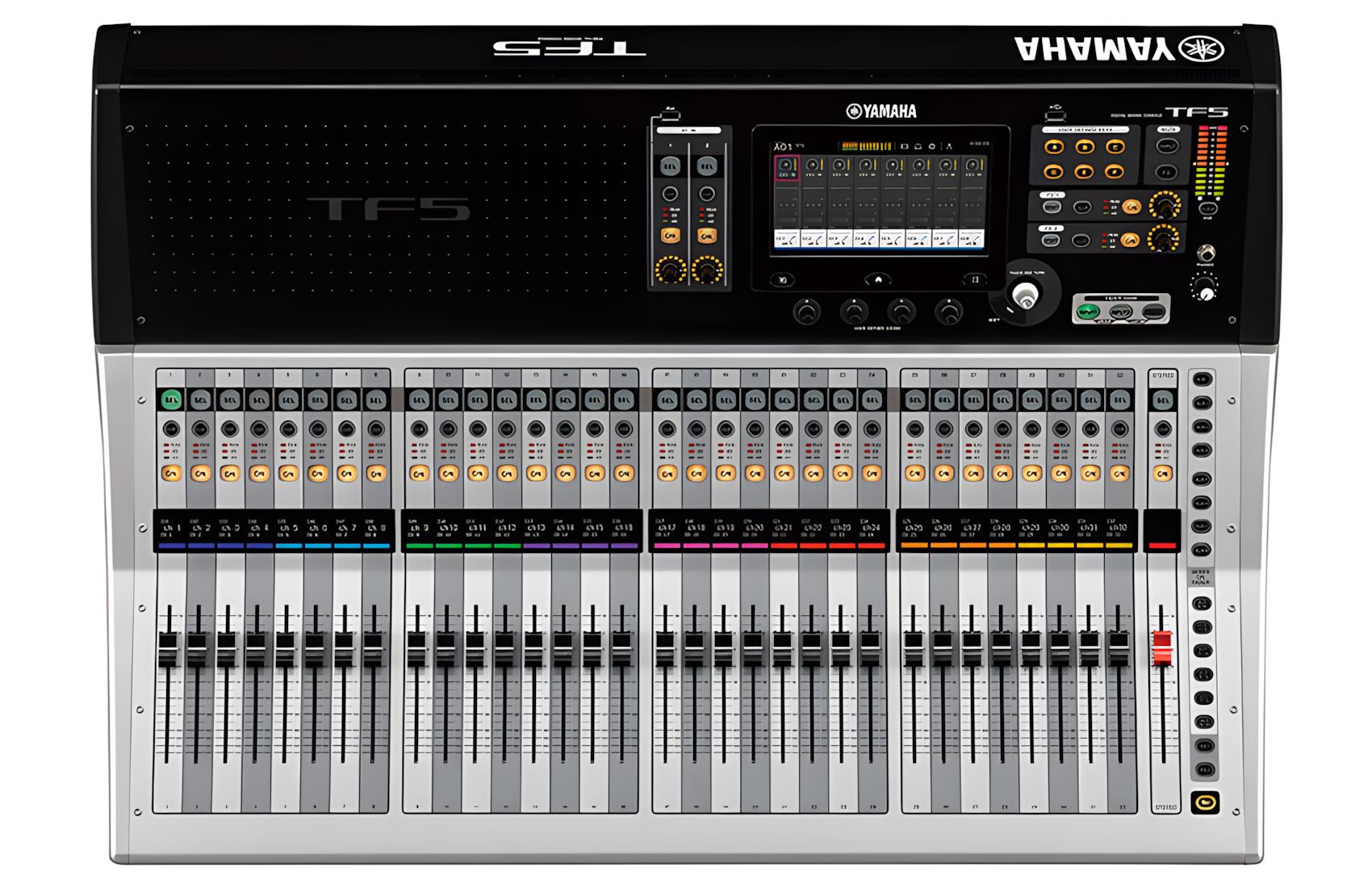Click the channel 1 fader cap
1372x888 pixels.
pyautogui.click(x=168, y=650)
